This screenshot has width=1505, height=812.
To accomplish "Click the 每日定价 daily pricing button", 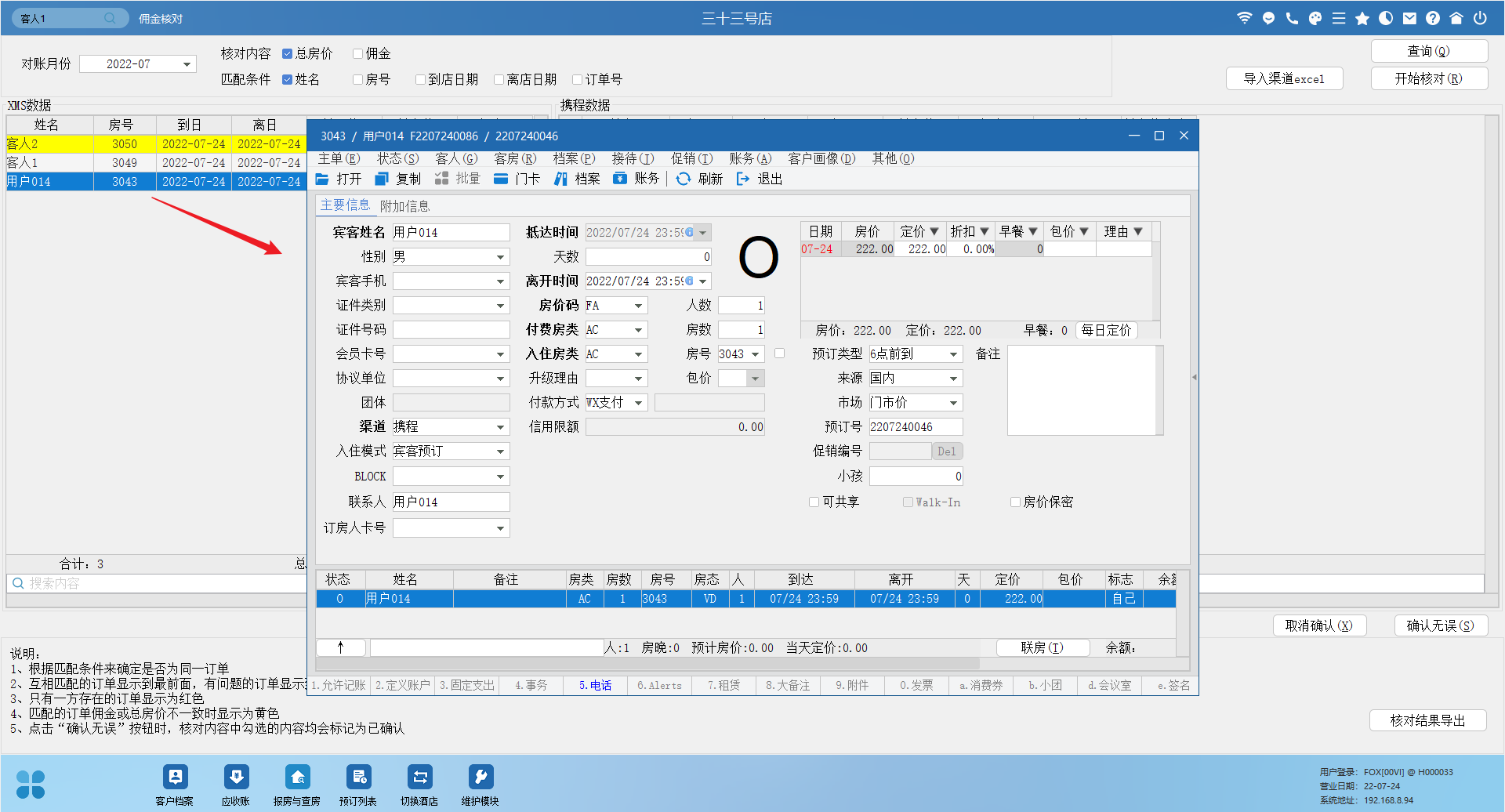I will click(1106, 331).
